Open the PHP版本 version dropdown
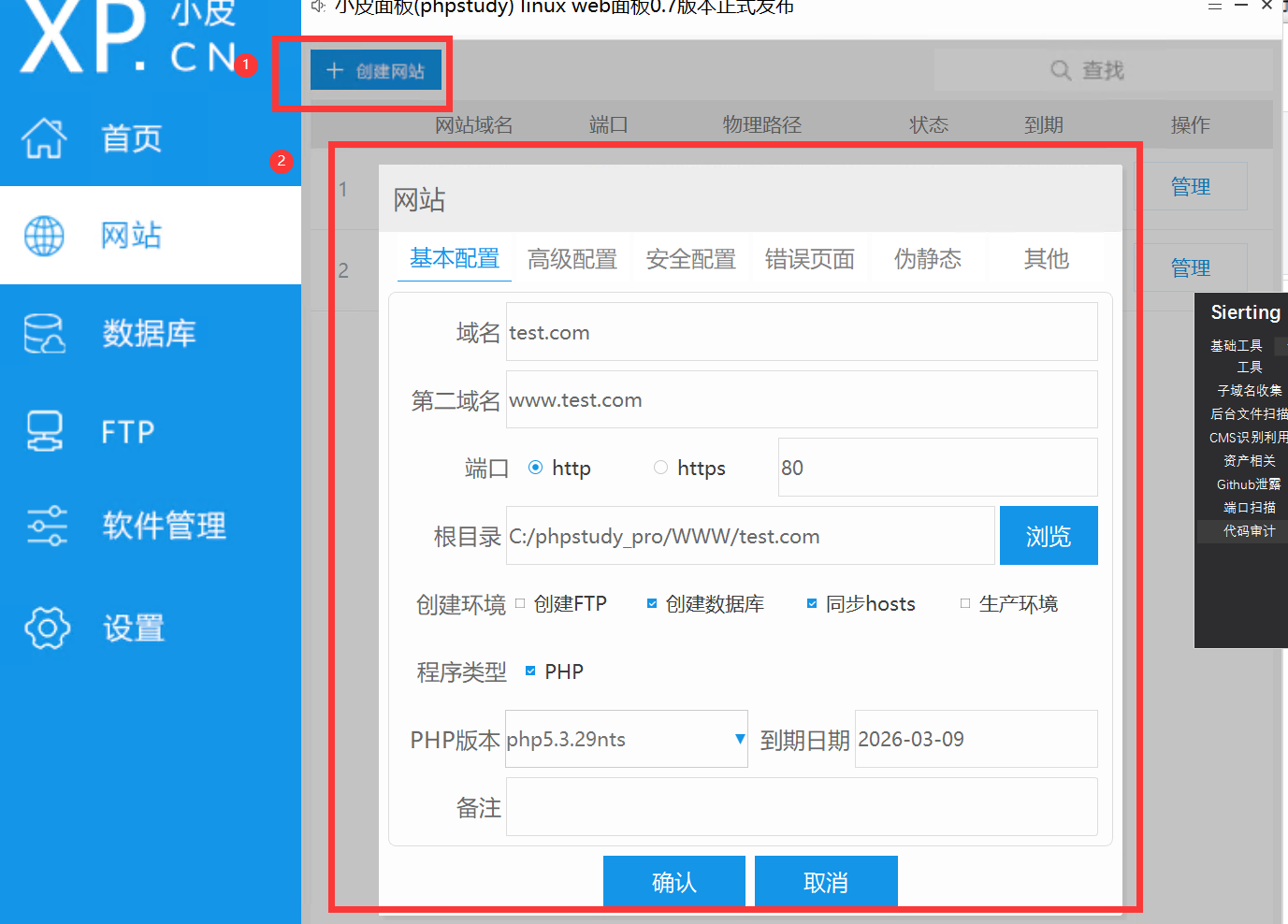Screen dimensions: 1288x924 coord(739,739)
